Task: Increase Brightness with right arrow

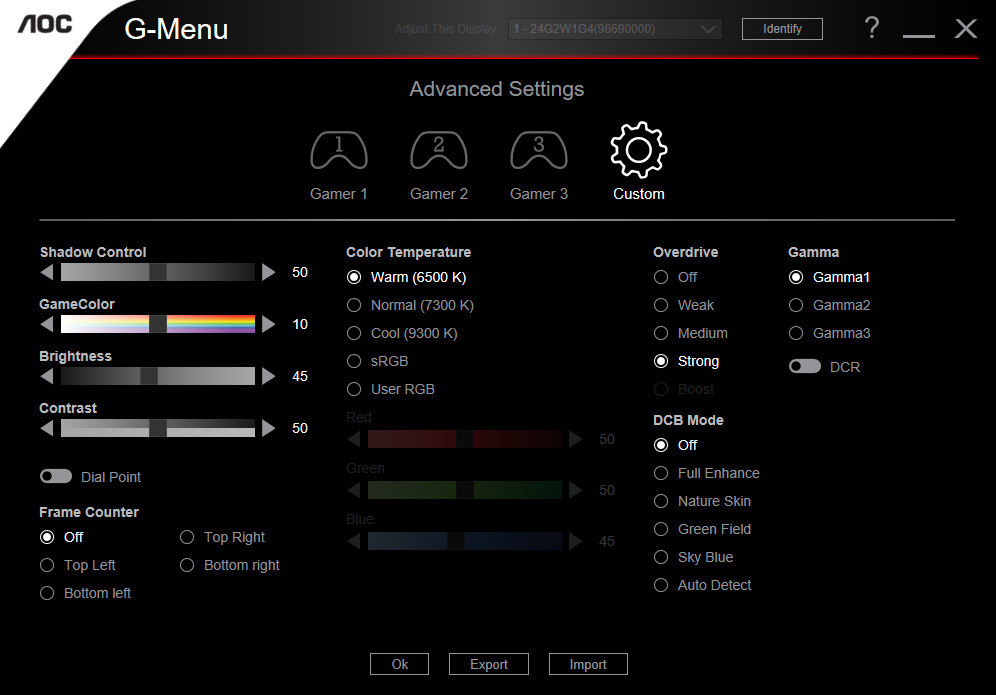Action: (269, 376)
